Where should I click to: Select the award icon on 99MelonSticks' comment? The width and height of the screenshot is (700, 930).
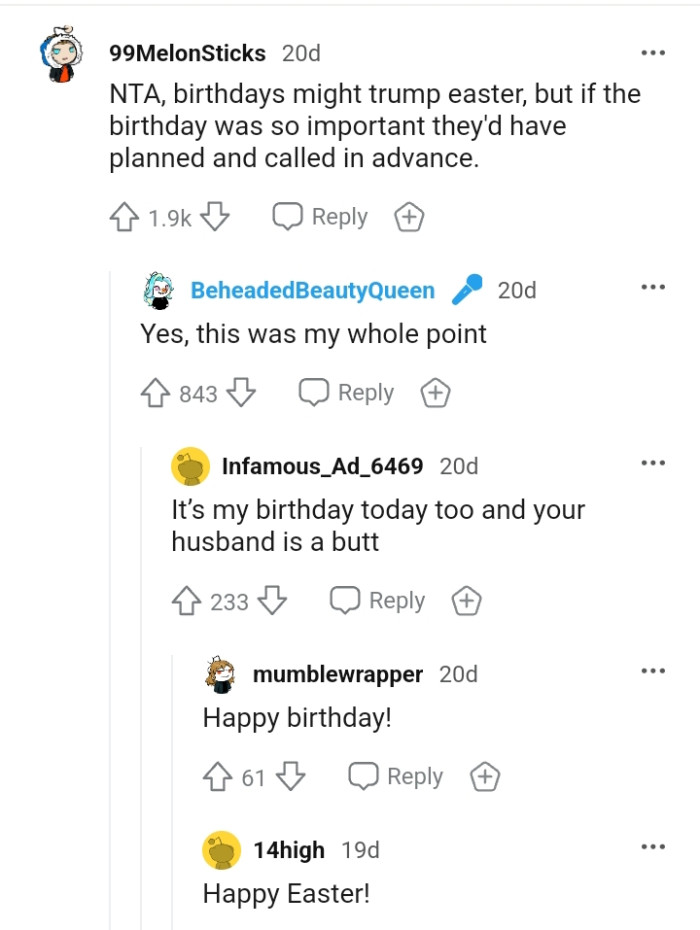point(408,216)
